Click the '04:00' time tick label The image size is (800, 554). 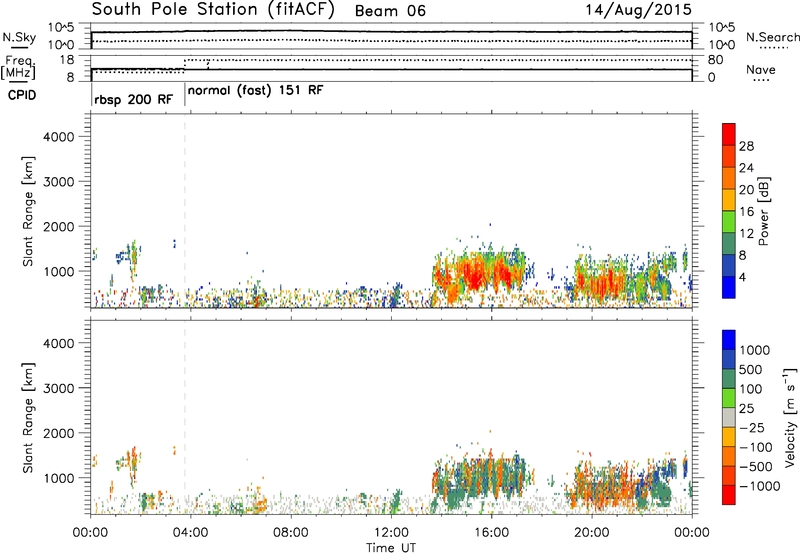click(190, 533)
